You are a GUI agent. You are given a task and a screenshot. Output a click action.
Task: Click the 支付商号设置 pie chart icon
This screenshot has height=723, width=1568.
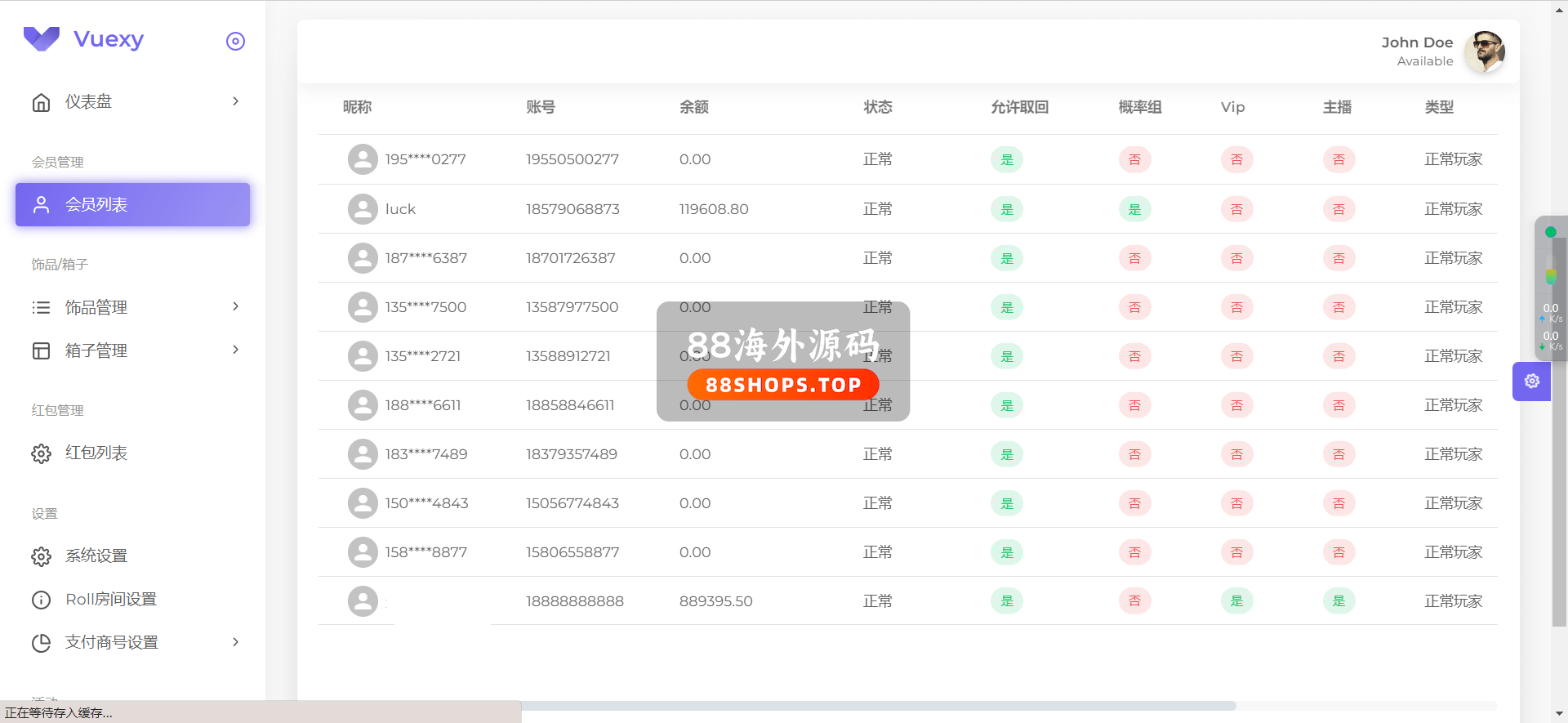[x=41, y=643]
